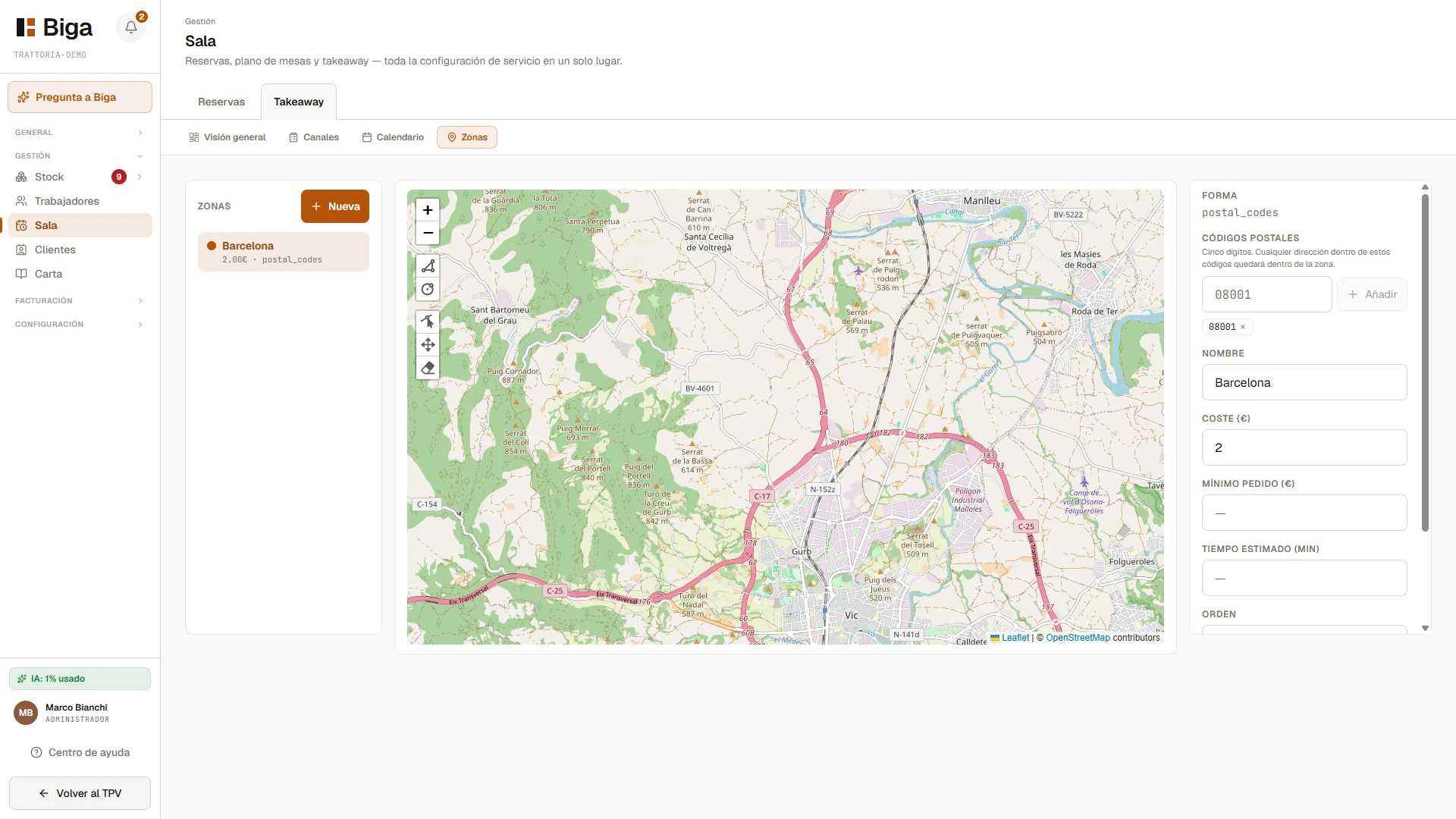Click the Trabajadores sidebar icon
The image size is (1456, 819).
click(21, 201)
